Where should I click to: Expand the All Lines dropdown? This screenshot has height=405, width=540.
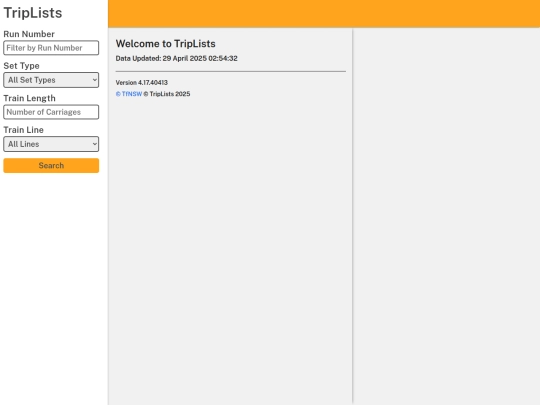(x=51, y=144)
